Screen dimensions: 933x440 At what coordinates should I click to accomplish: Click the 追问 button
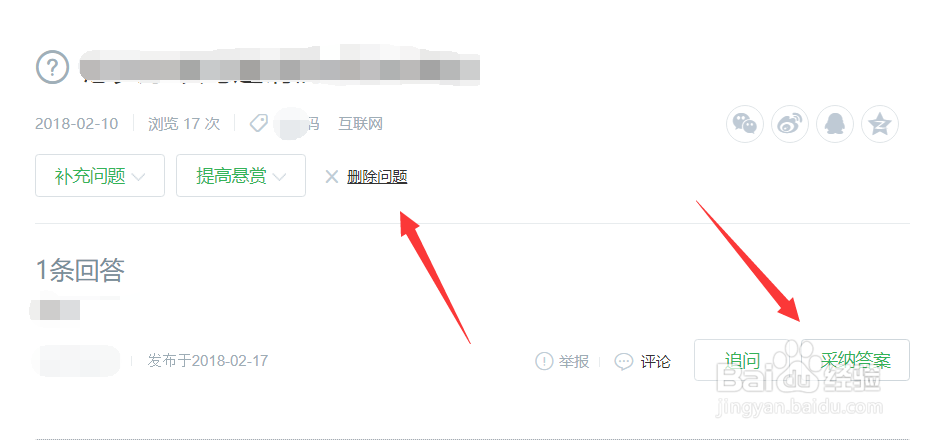coord(742,360)
